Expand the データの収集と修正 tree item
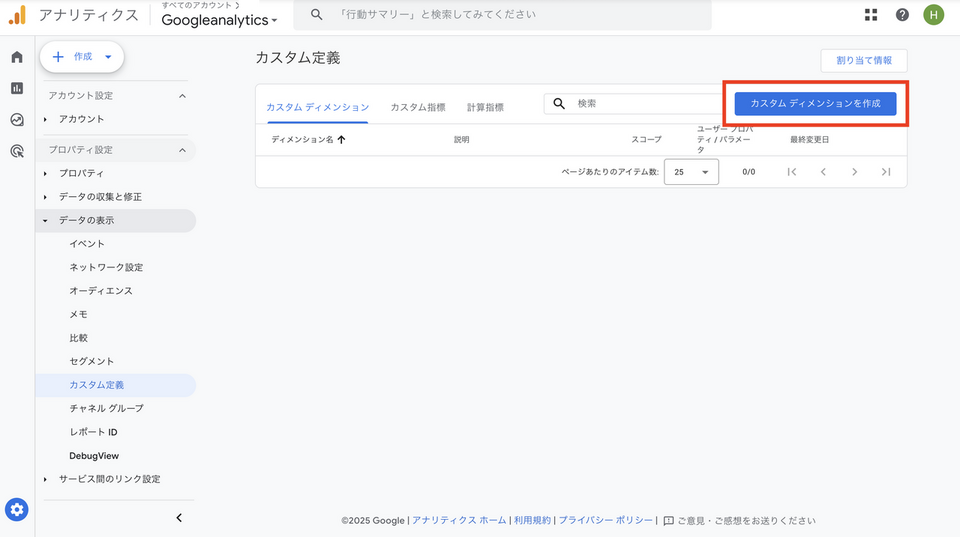Image resolution: width=960 pixels, height=537 pixels. pos(45,197)
